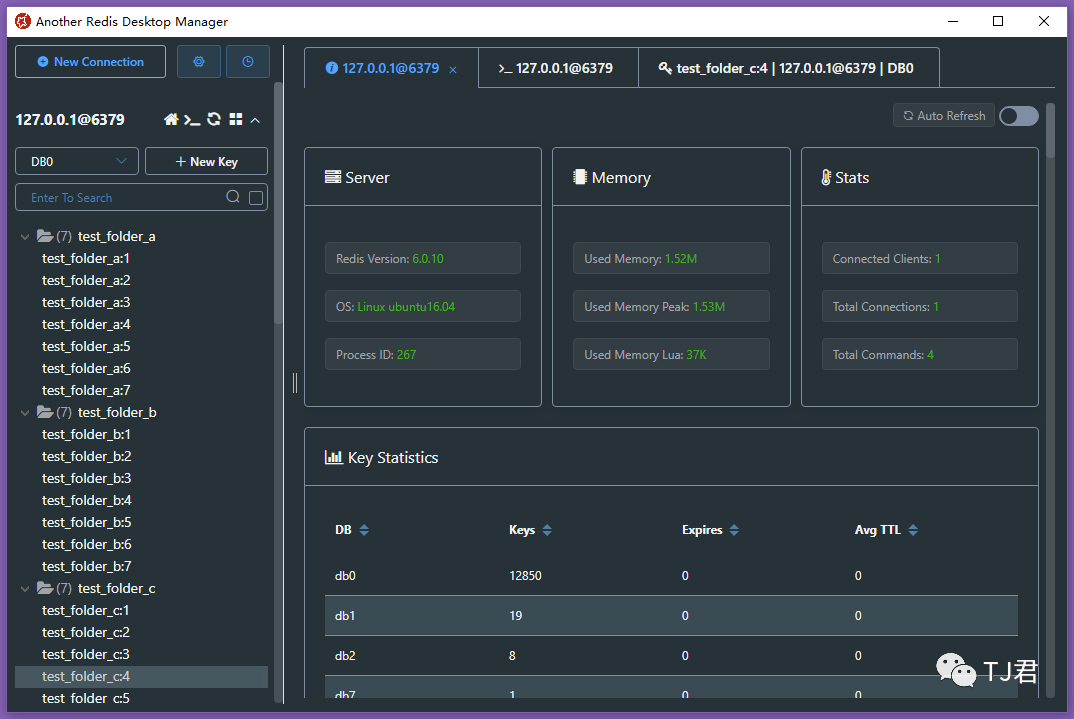Sort by Avg TTL column arrows

tap(913, 530)
